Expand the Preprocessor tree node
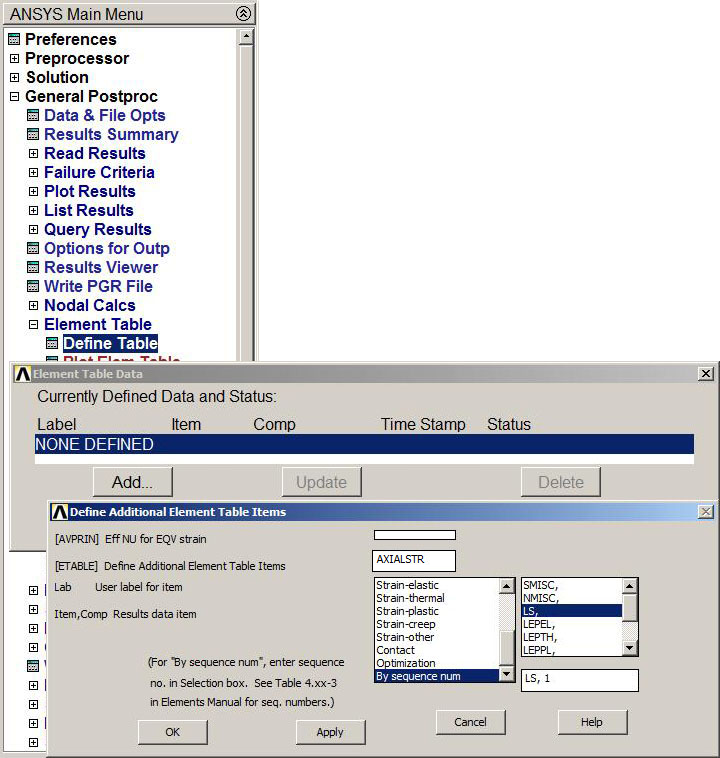This screenshot has width=720, height=758. coord(14,59)
